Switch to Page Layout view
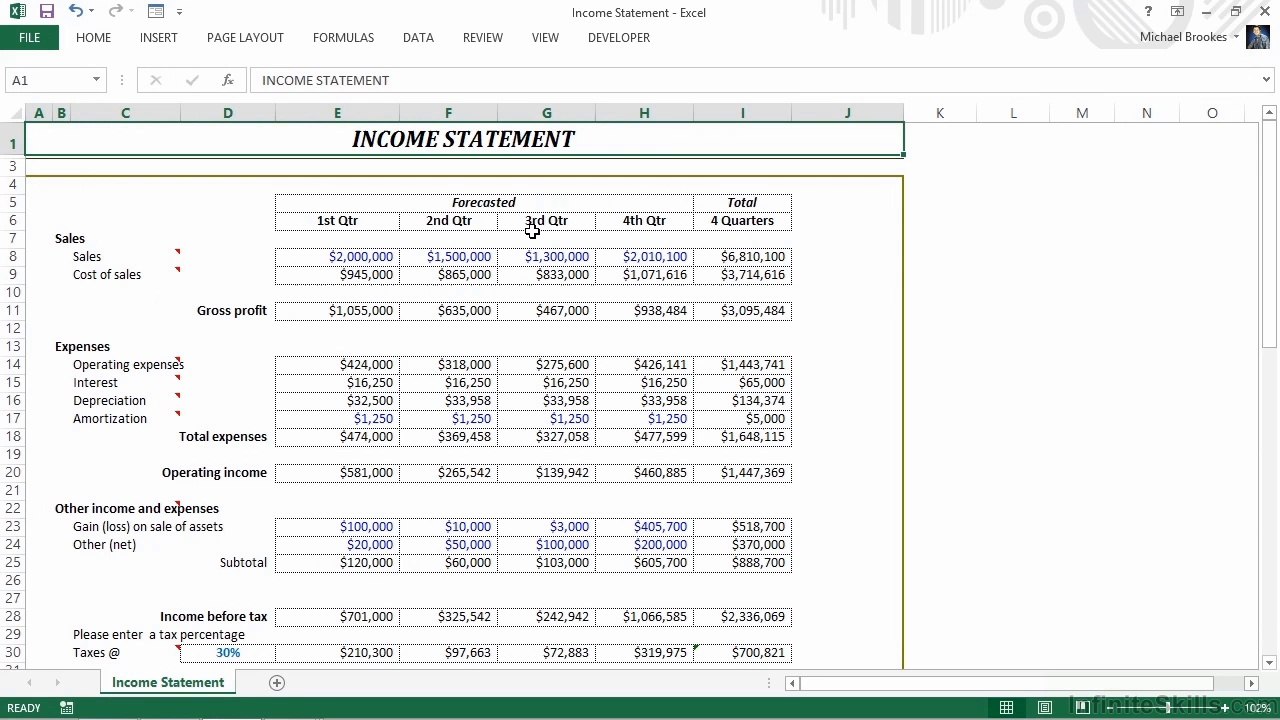Image resolution: width=1280 pixels, height=720 pixels. [1044, 708]
